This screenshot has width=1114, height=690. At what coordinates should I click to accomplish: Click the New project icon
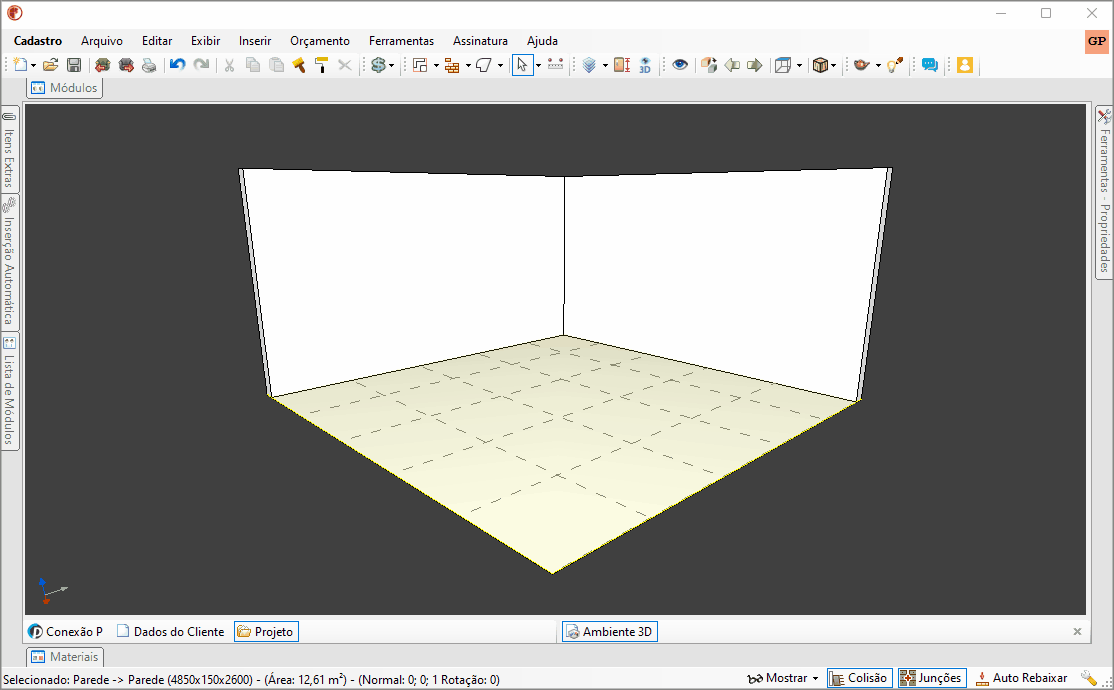21,65
